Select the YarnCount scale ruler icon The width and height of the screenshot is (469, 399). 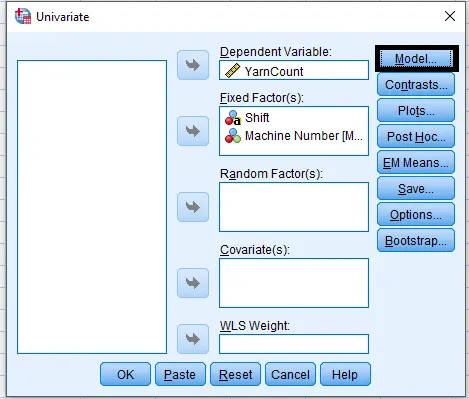[232, 71]
